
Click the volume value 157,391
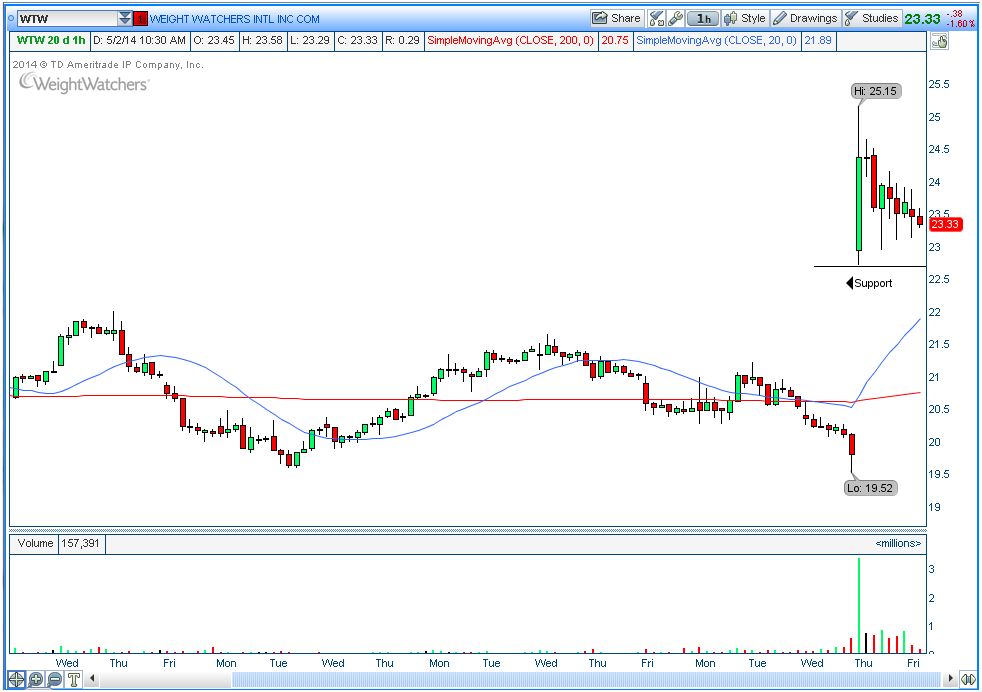[x=81, y=544]
